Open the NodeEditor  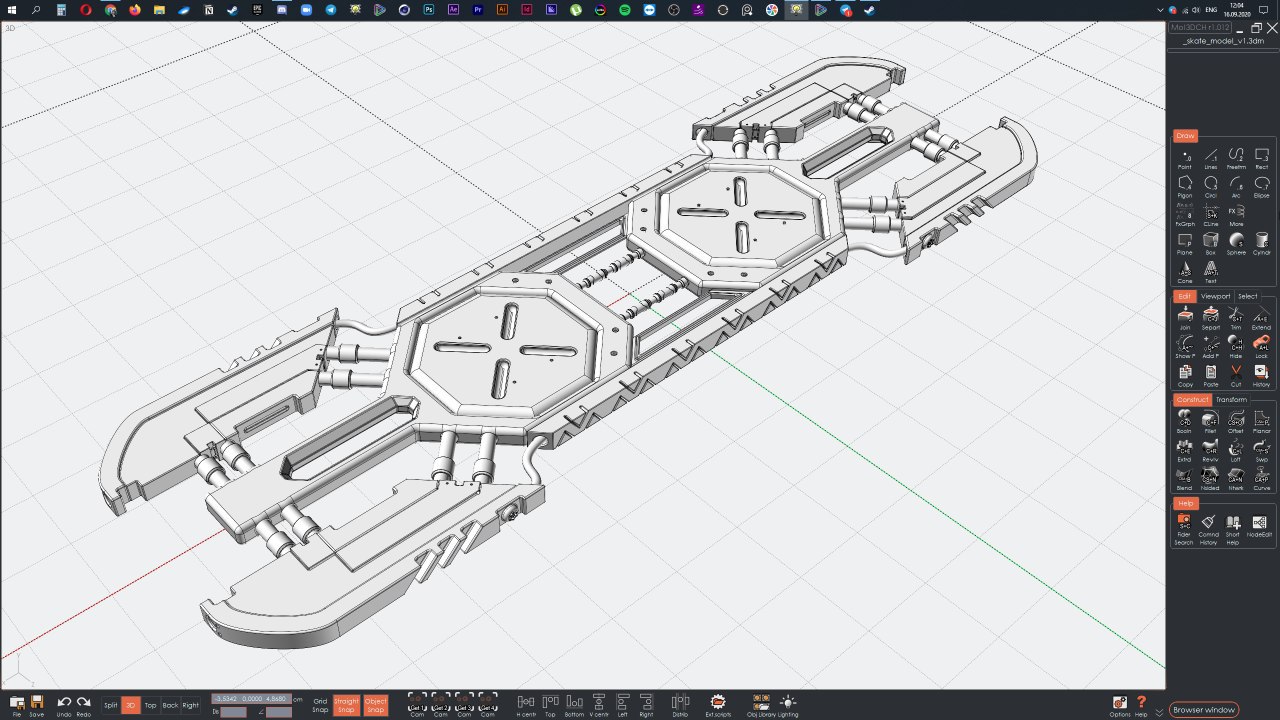point(1260,526)
